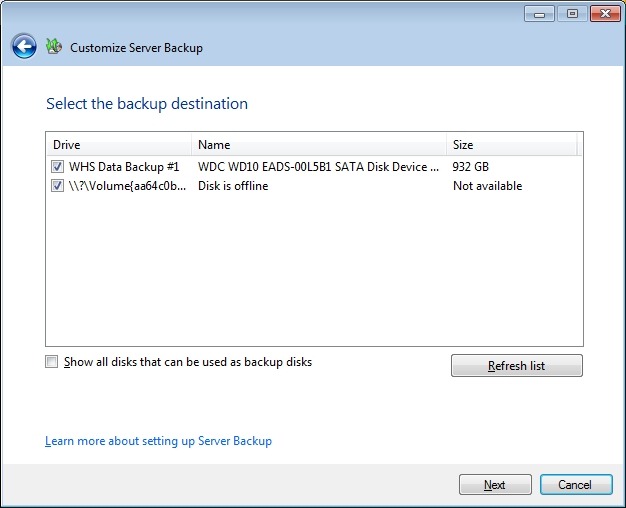Click the Not available size value
Image resolution: width=626 pixels, height=508 pixels.
point(487,186)
